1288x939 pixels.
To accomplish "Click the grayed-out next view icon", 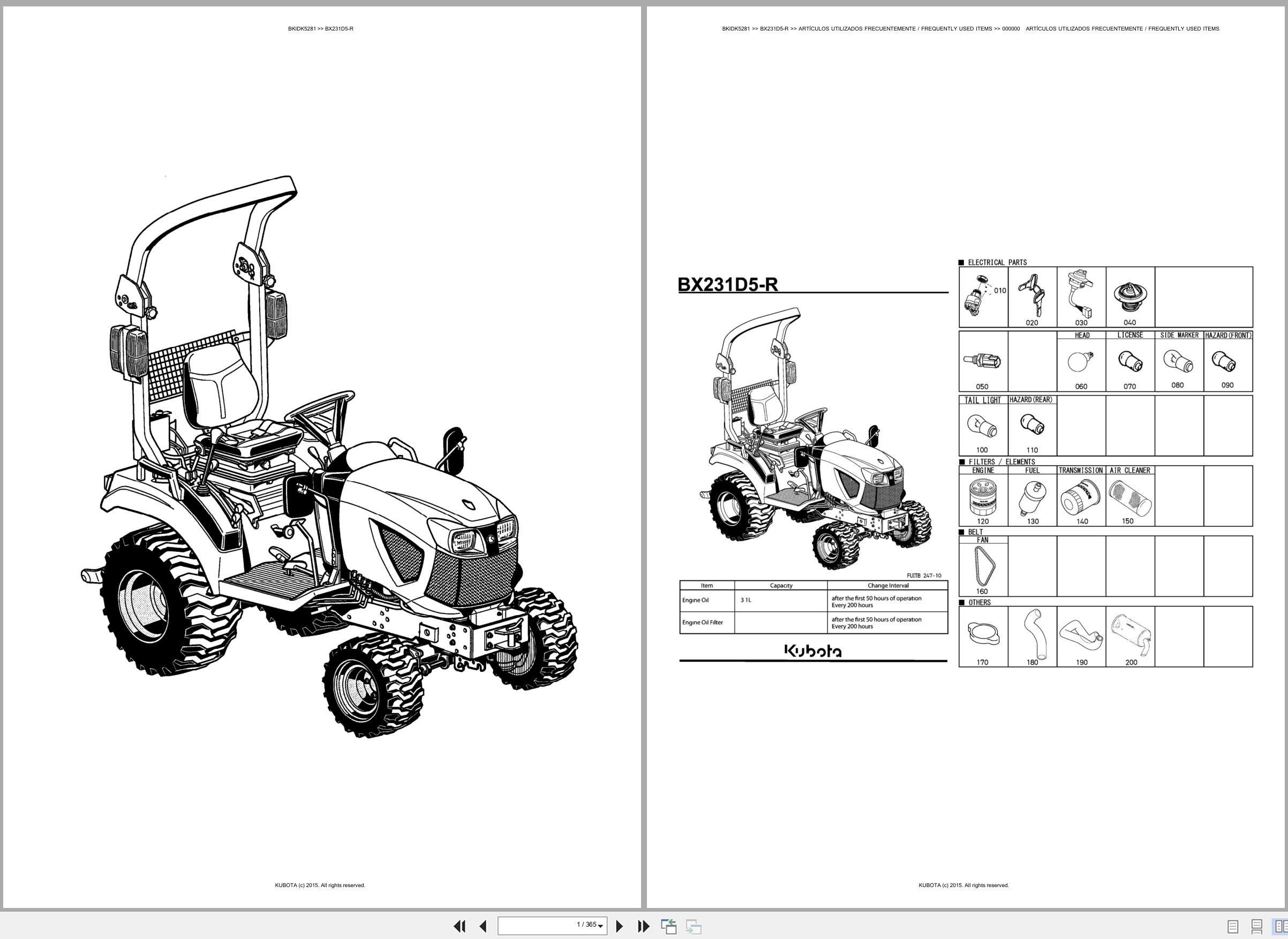I will (x=693, y=926).
